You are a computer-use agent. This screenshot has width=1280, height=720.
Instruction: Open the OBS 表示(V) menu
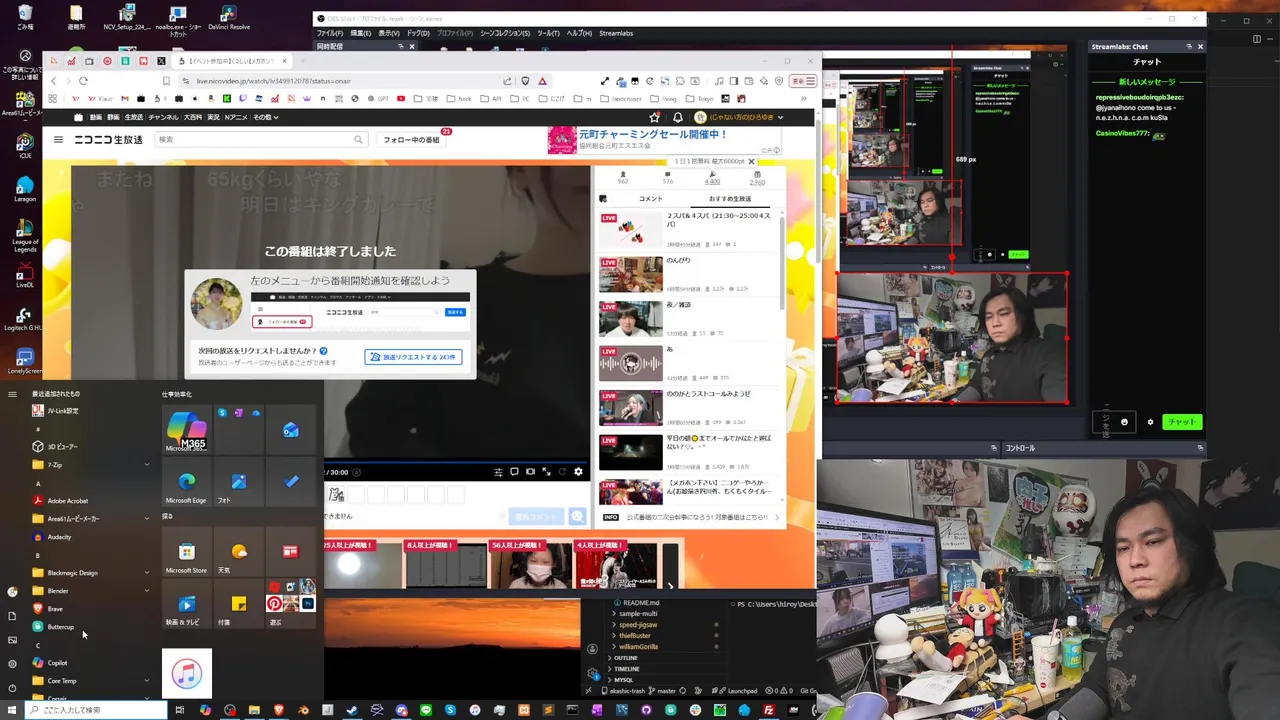[388, 33]
